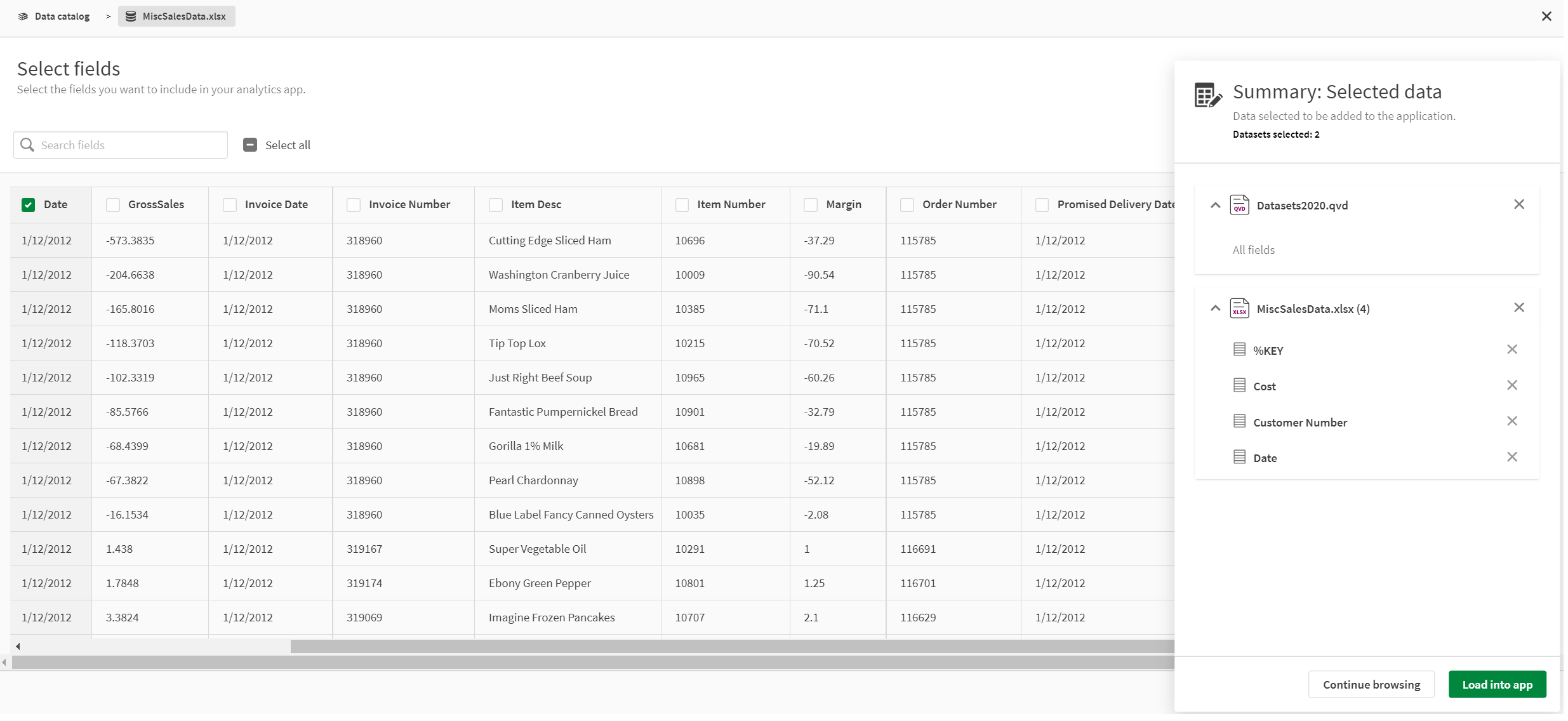
Task: Click the Continue browsing button
Action: (1371, 685)
